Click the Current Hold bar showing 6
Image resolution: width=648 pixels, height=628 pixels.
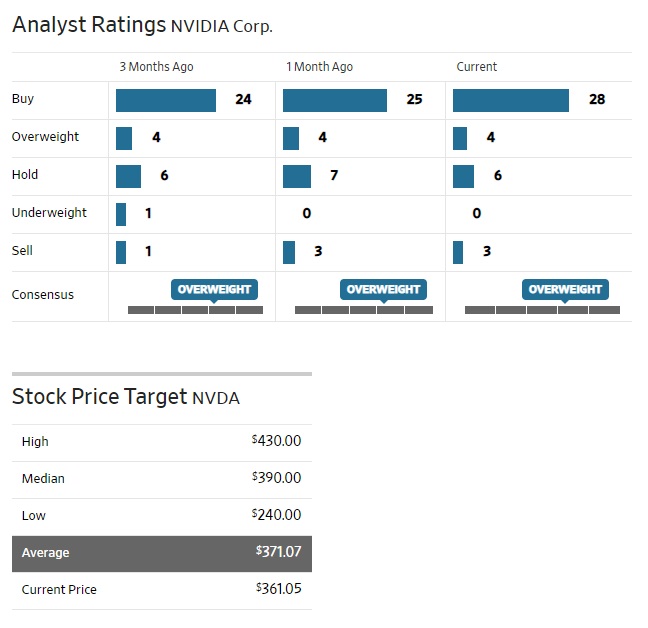click(x=463, y=176)
